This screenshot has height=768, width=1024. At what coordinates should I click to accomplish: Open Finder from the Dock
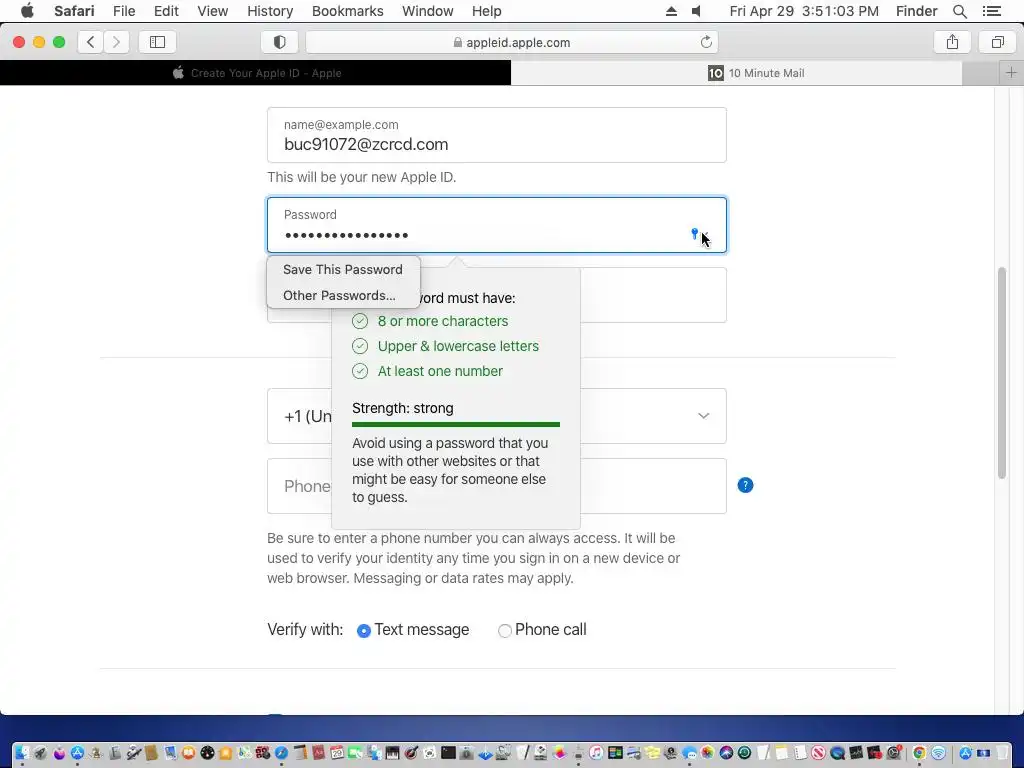click(22, 752)
